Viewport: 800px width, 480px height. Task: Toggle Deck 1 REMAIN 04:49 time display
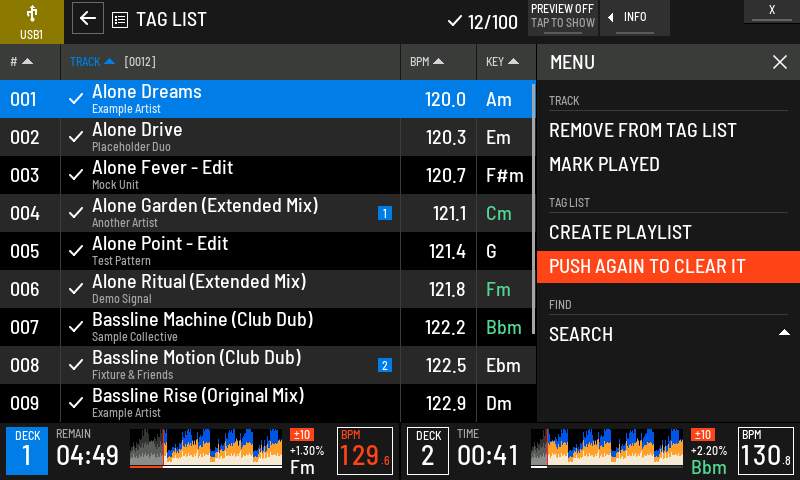coord(87,449)
